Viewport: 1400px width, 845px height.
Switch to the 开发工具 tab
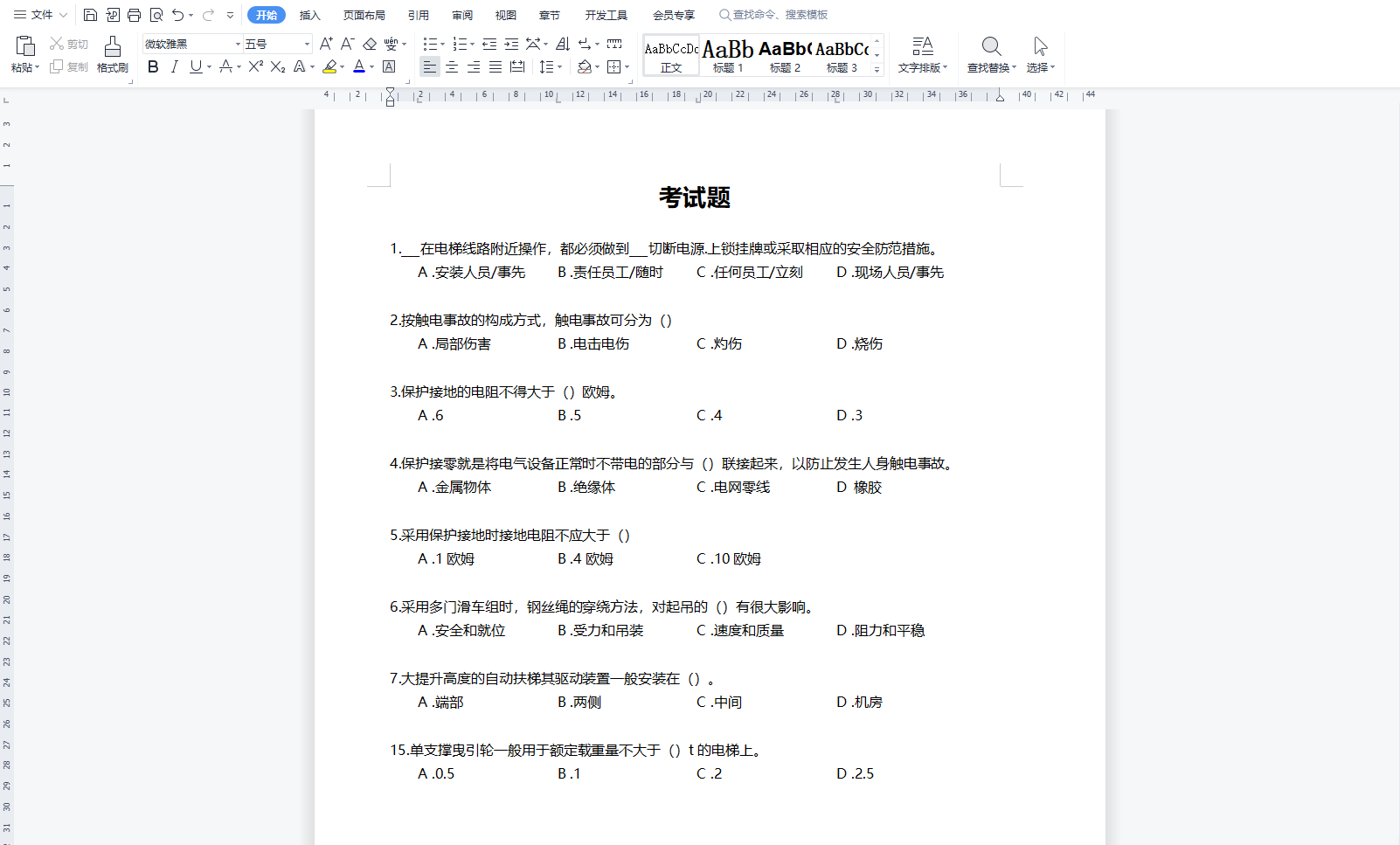tap(606, 15)
